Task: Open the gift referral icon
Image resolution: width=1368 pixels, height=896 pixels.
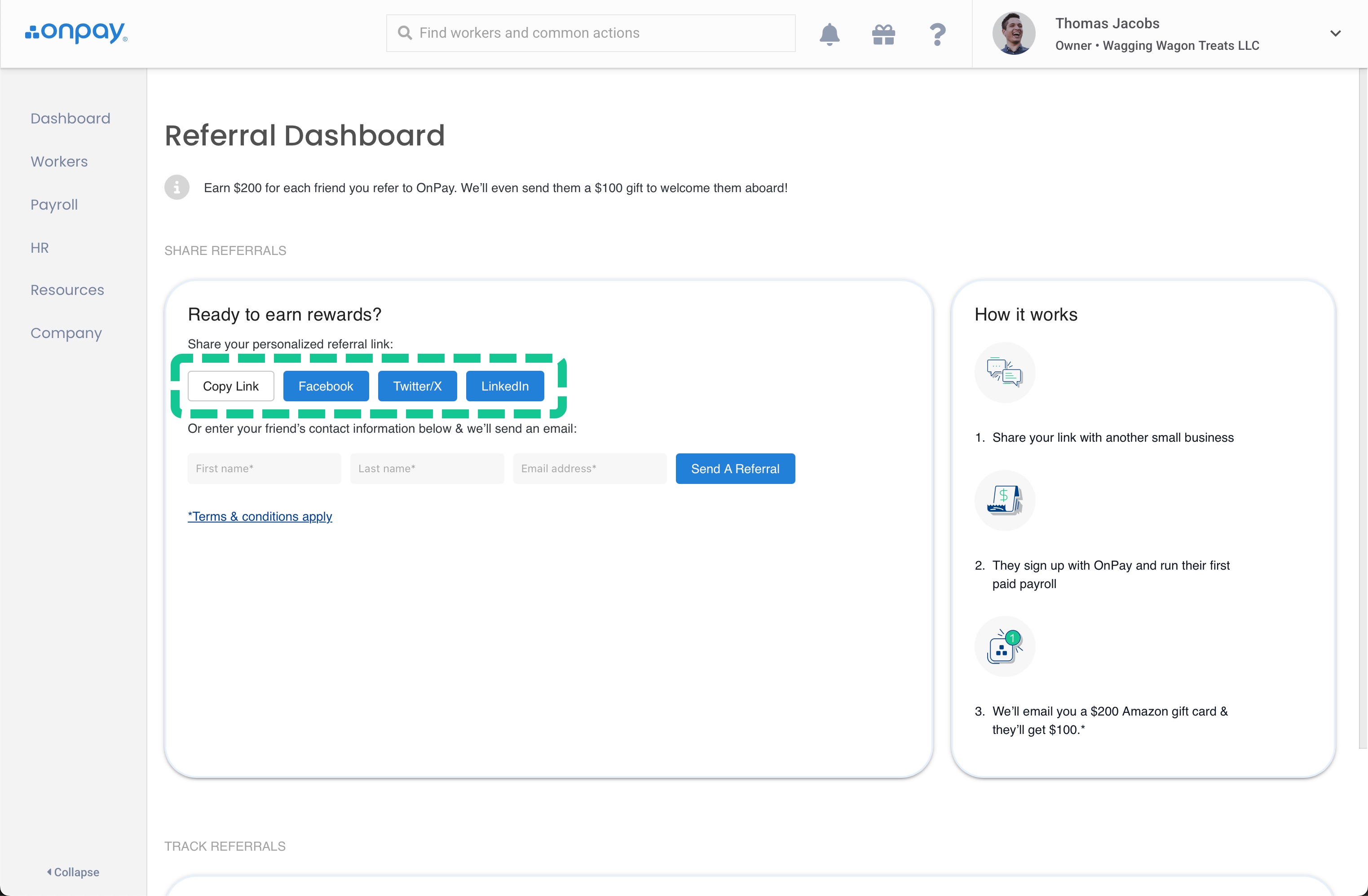Action: click(x=883, y=35)
